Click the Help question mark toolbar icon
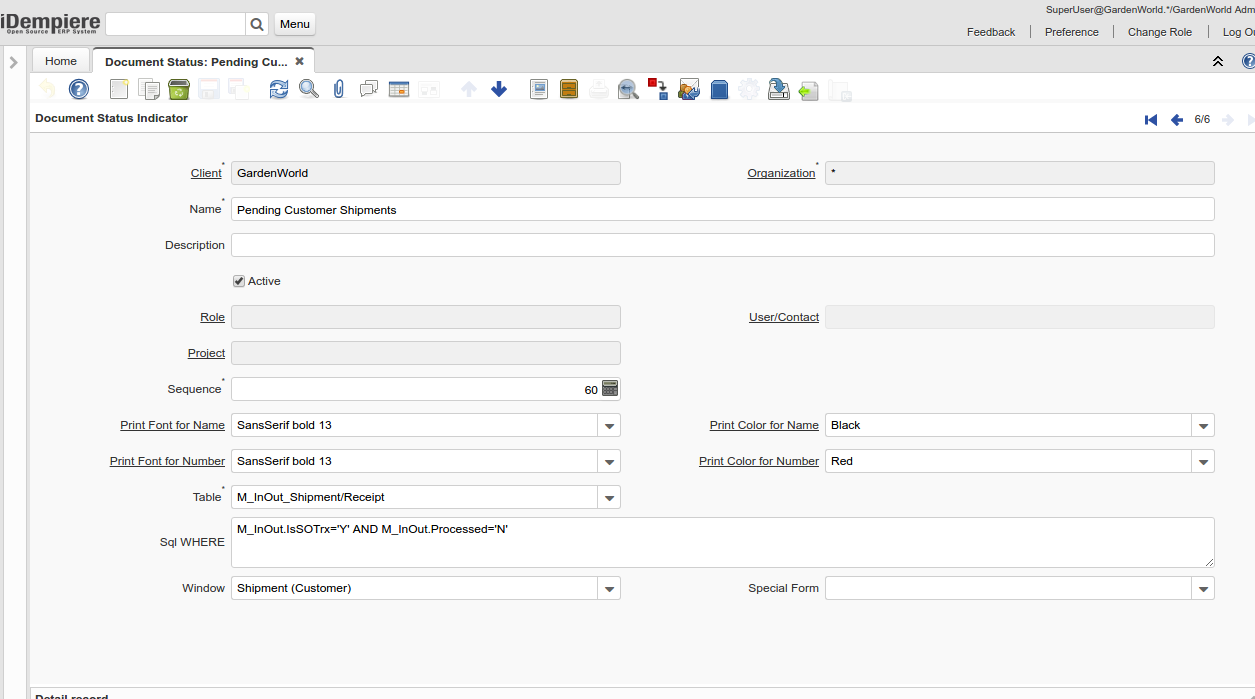 (x=79, y=89)
